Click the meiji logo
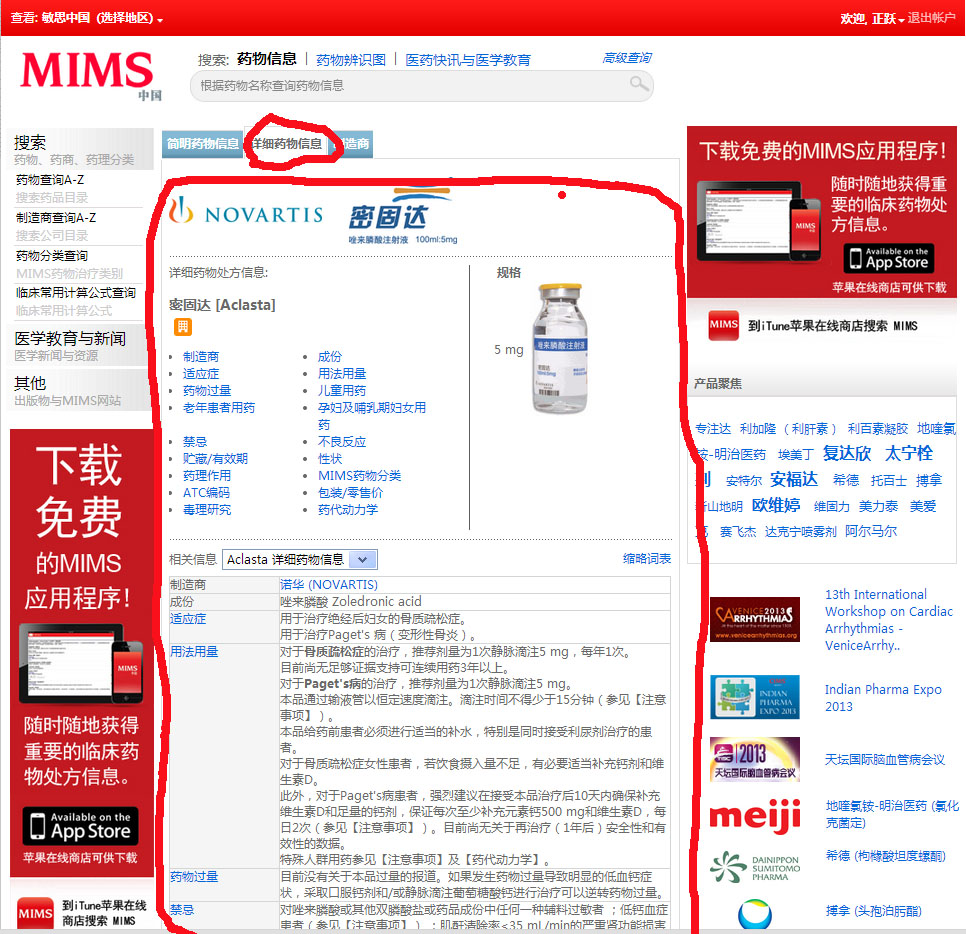 pos(755,816)
